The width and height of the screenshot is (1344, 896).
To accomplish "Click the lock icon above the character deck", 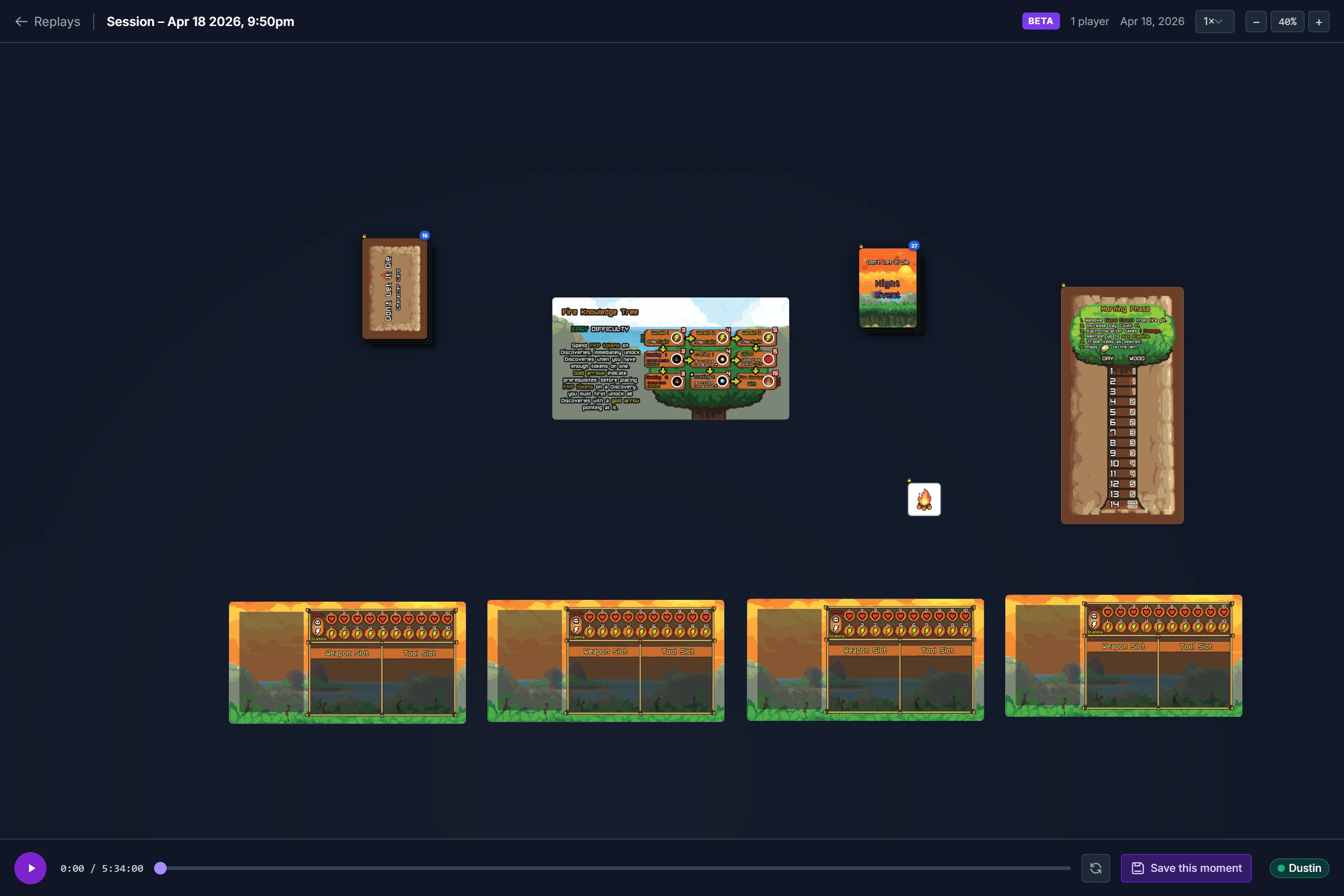I will coord(364,236).
